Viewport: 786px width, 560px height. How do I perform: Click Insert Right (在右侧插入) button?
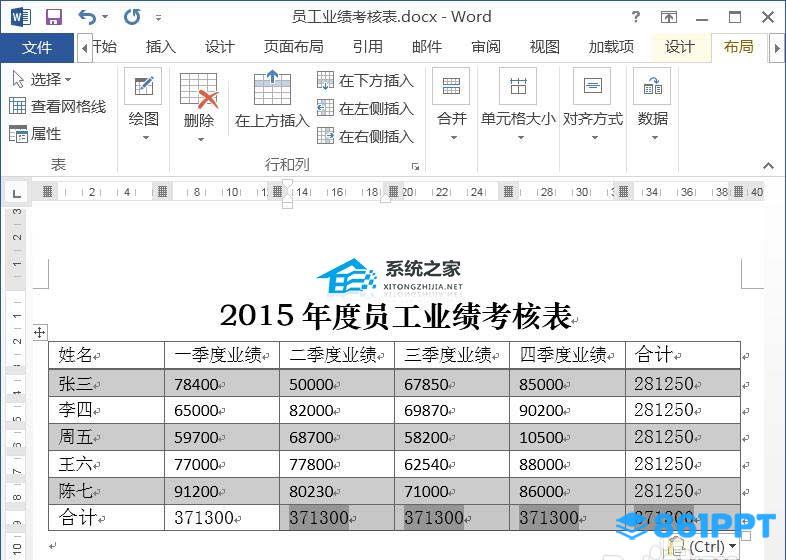pyautogui.click(x=365, y=136)
